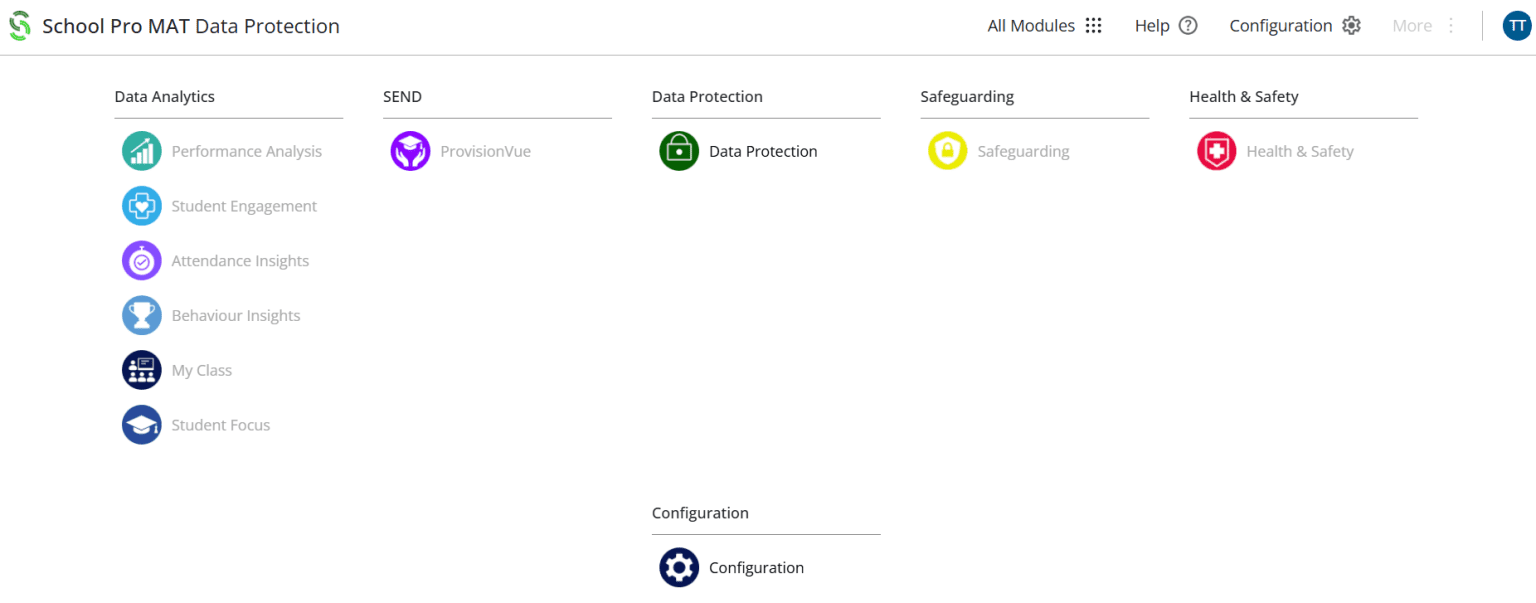Open the ProvisionVue SEND module
The width and height of the screenshot is (1536, 603).
(410, 151)
